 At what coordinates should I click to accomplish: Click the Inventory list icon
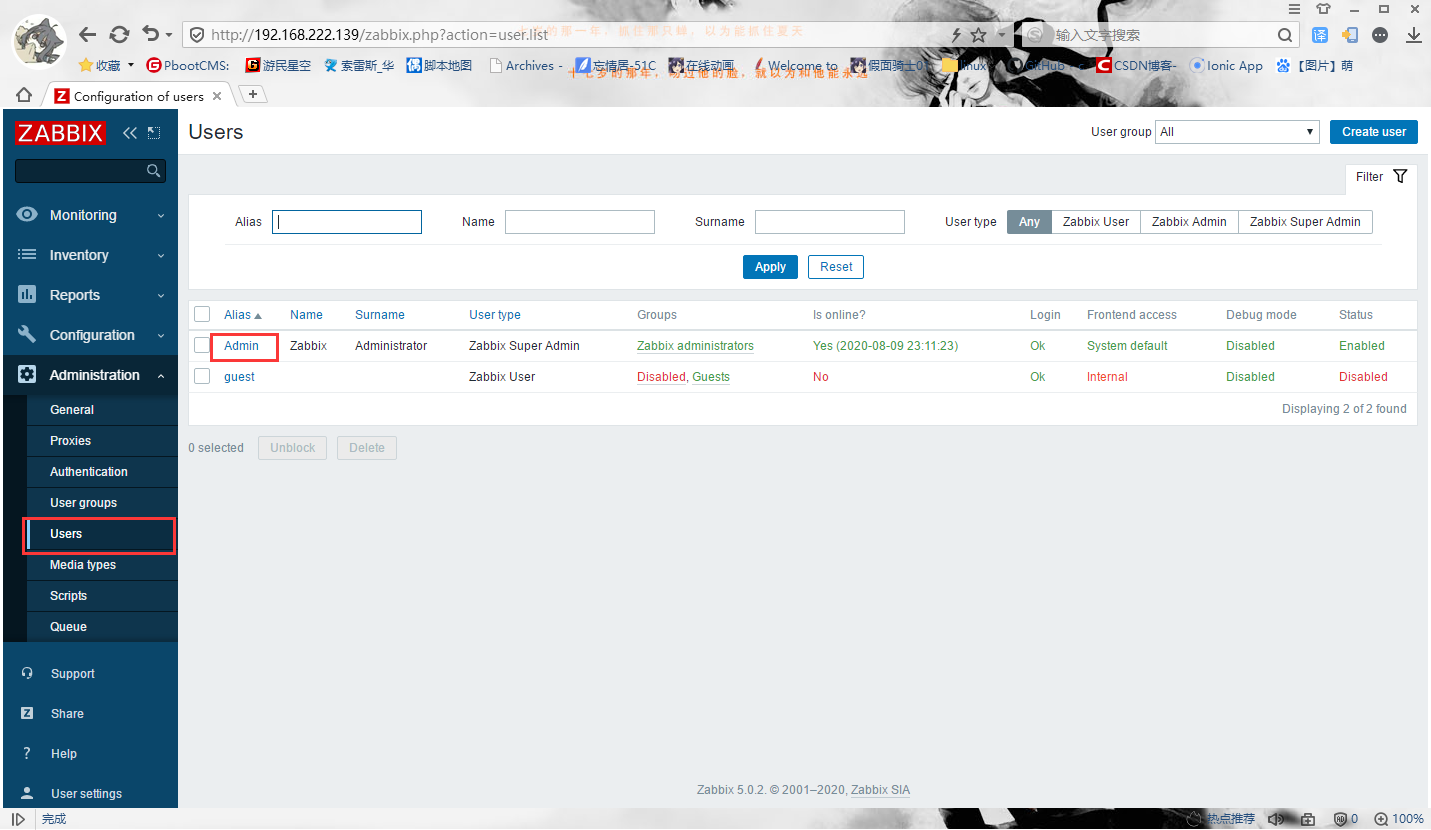[x=27, y=255]
